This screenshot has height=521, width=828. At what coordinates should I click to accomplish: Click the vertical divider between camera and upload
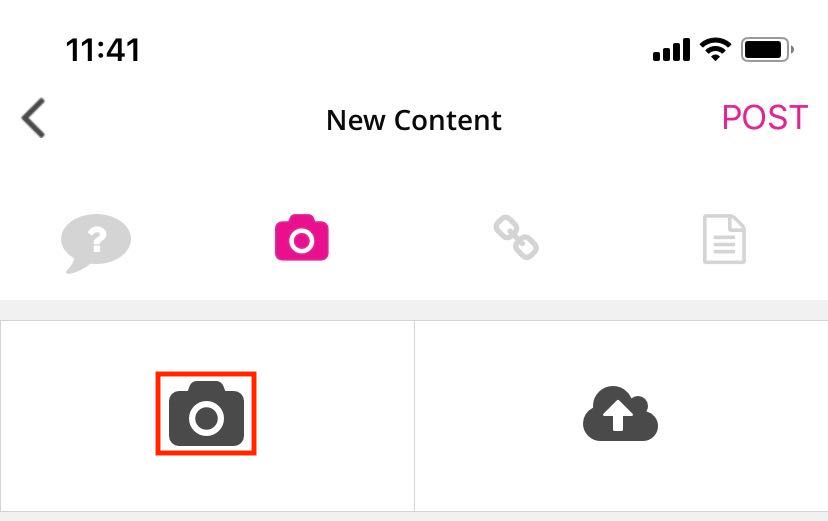coord(415,416)
